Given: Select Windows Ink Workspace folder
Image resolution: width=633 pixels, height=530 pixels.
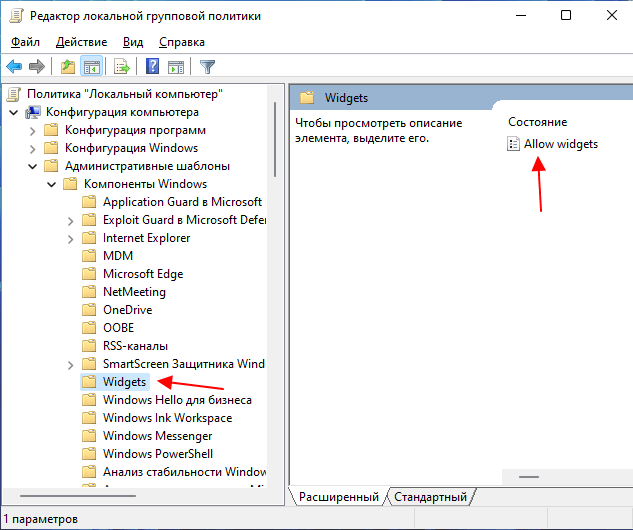Looking at the screenshot, I should pyautogui.click(x=168, y=418).
